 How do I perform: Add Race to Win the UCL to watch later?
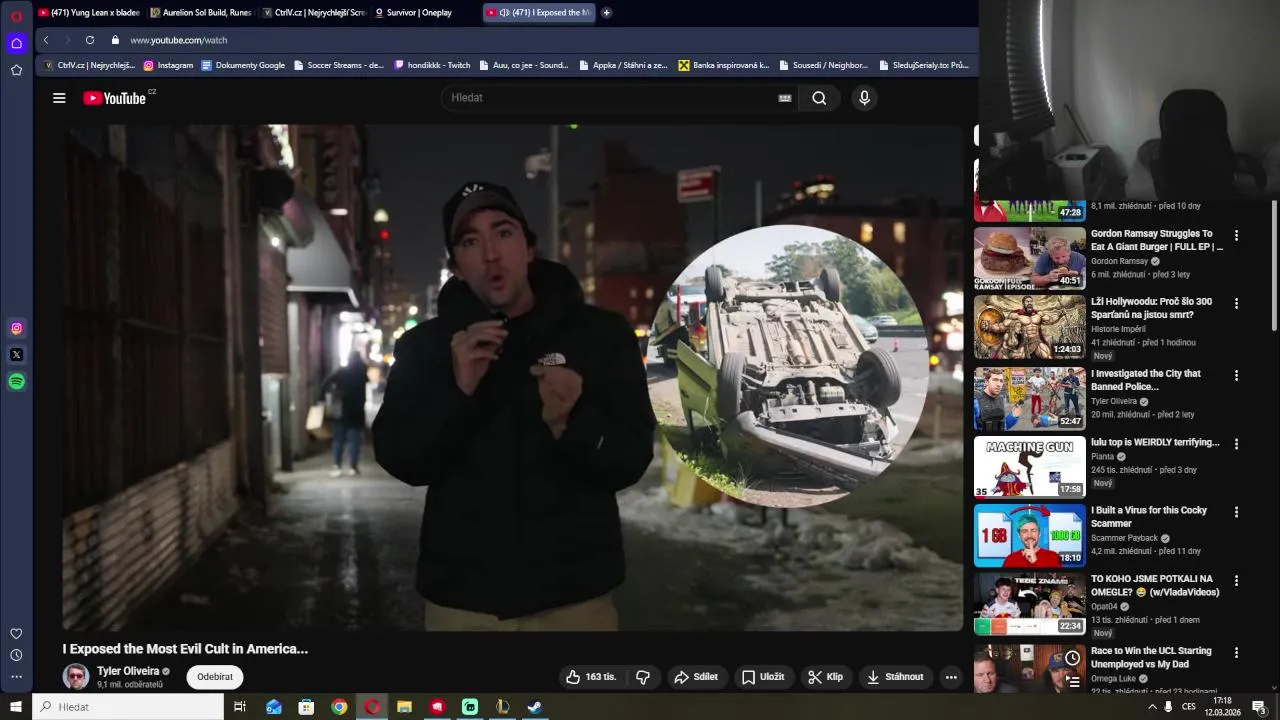tap(1072, 658)
